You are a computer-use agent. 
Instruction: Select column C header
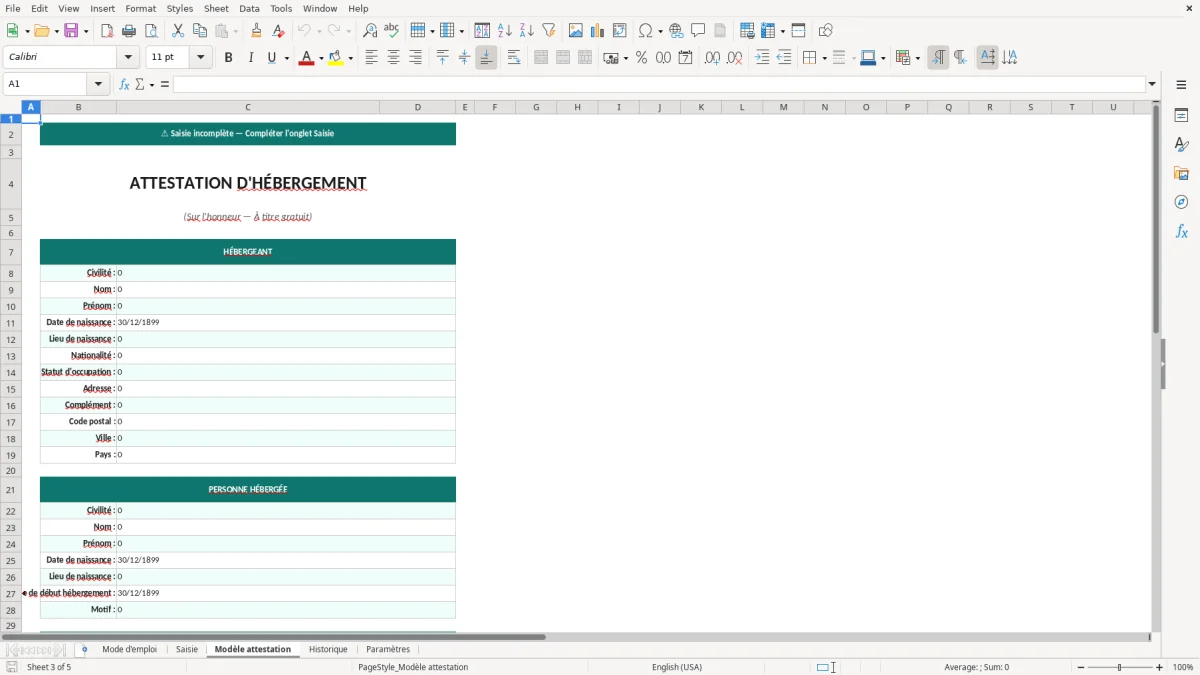pyautogui.click(x=248, y=107)
